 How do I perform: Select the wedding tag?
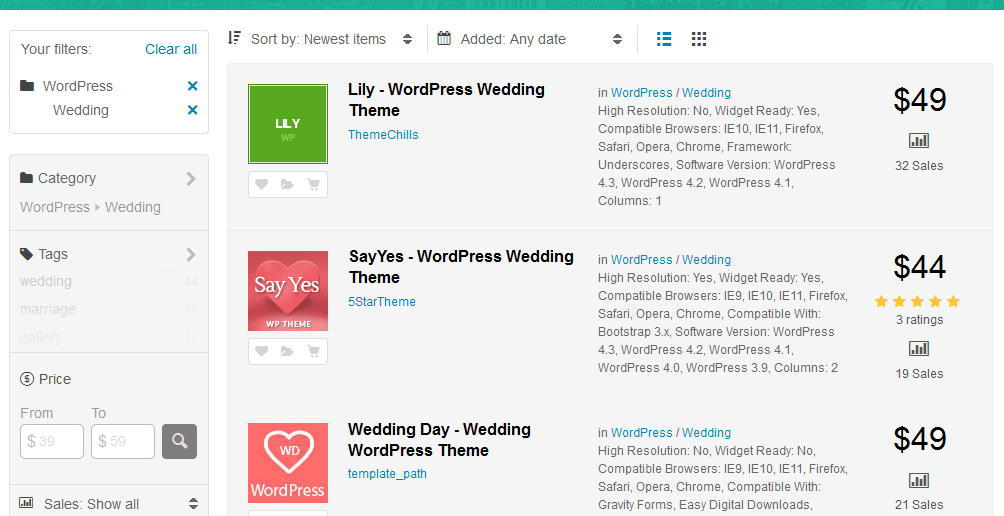(x=46, y=282)
